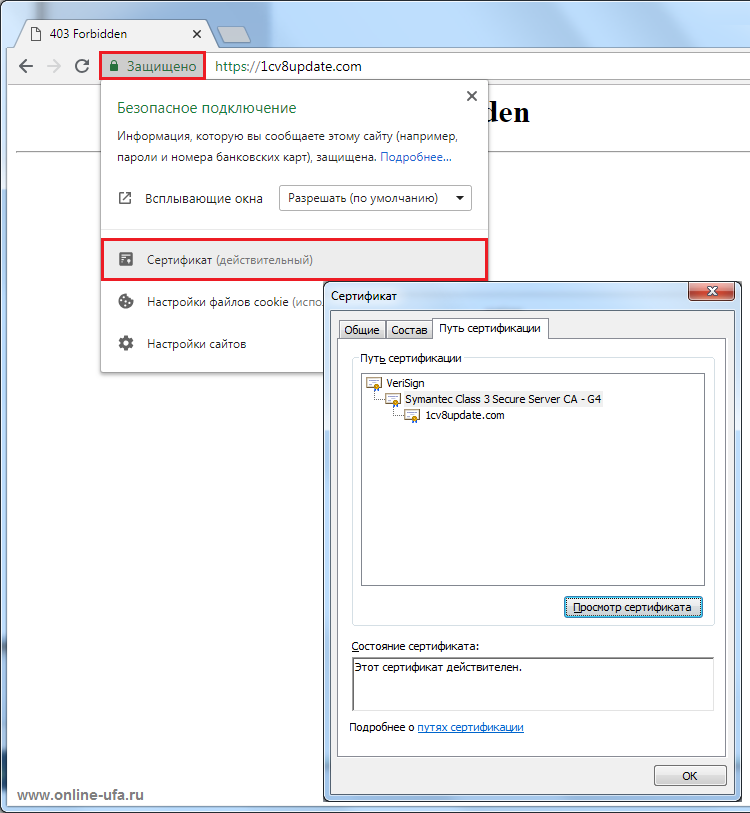Click the cookie icon in popup

pyautogui.click(x=126, y=301)
